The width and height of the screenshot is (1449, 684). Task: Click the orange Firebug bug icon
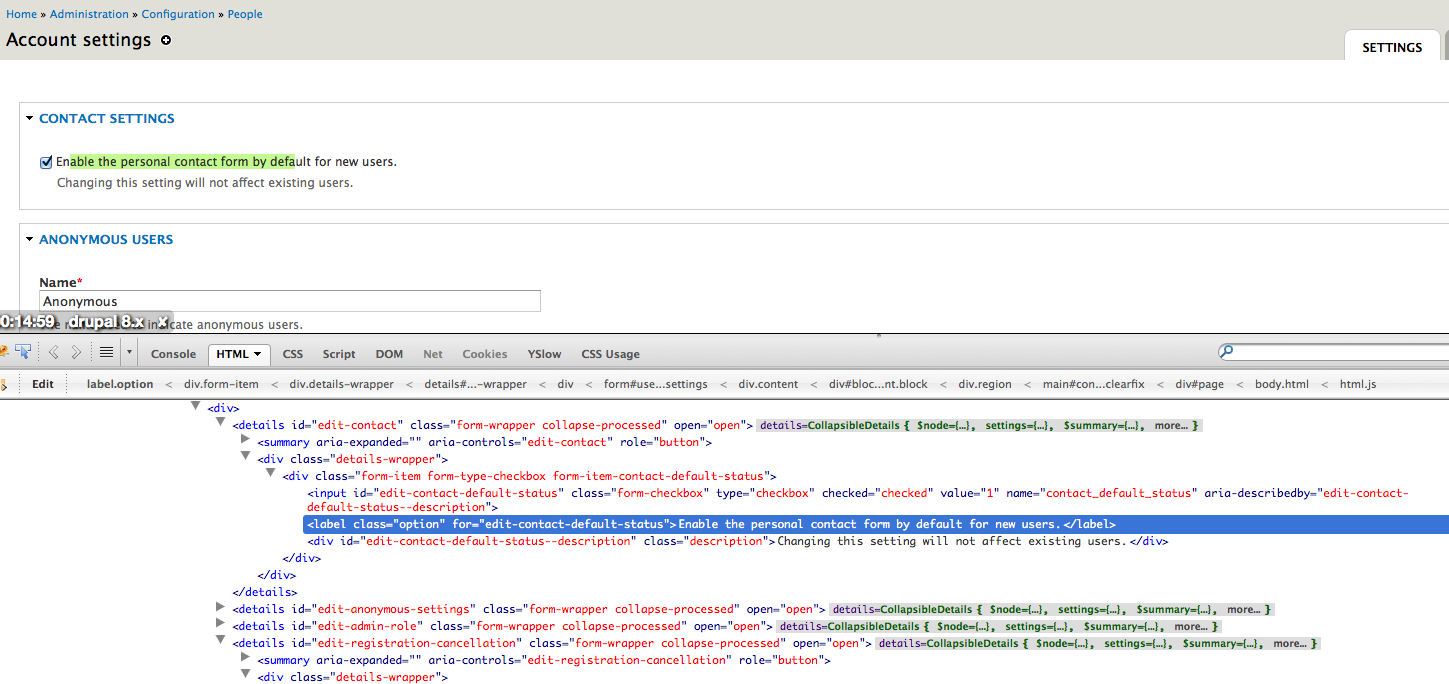point(6,351)
